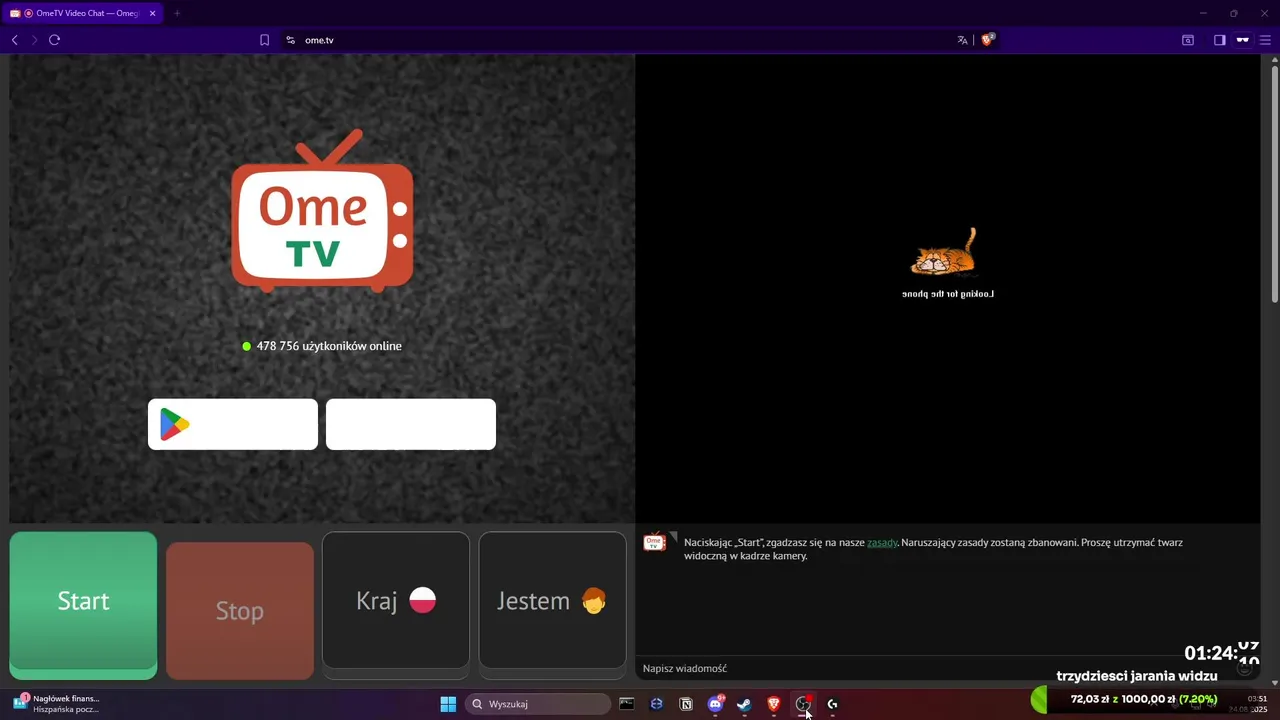Open OBS Studio taskbar icon
The image size is (1280, 720).
tap(803, 704)
